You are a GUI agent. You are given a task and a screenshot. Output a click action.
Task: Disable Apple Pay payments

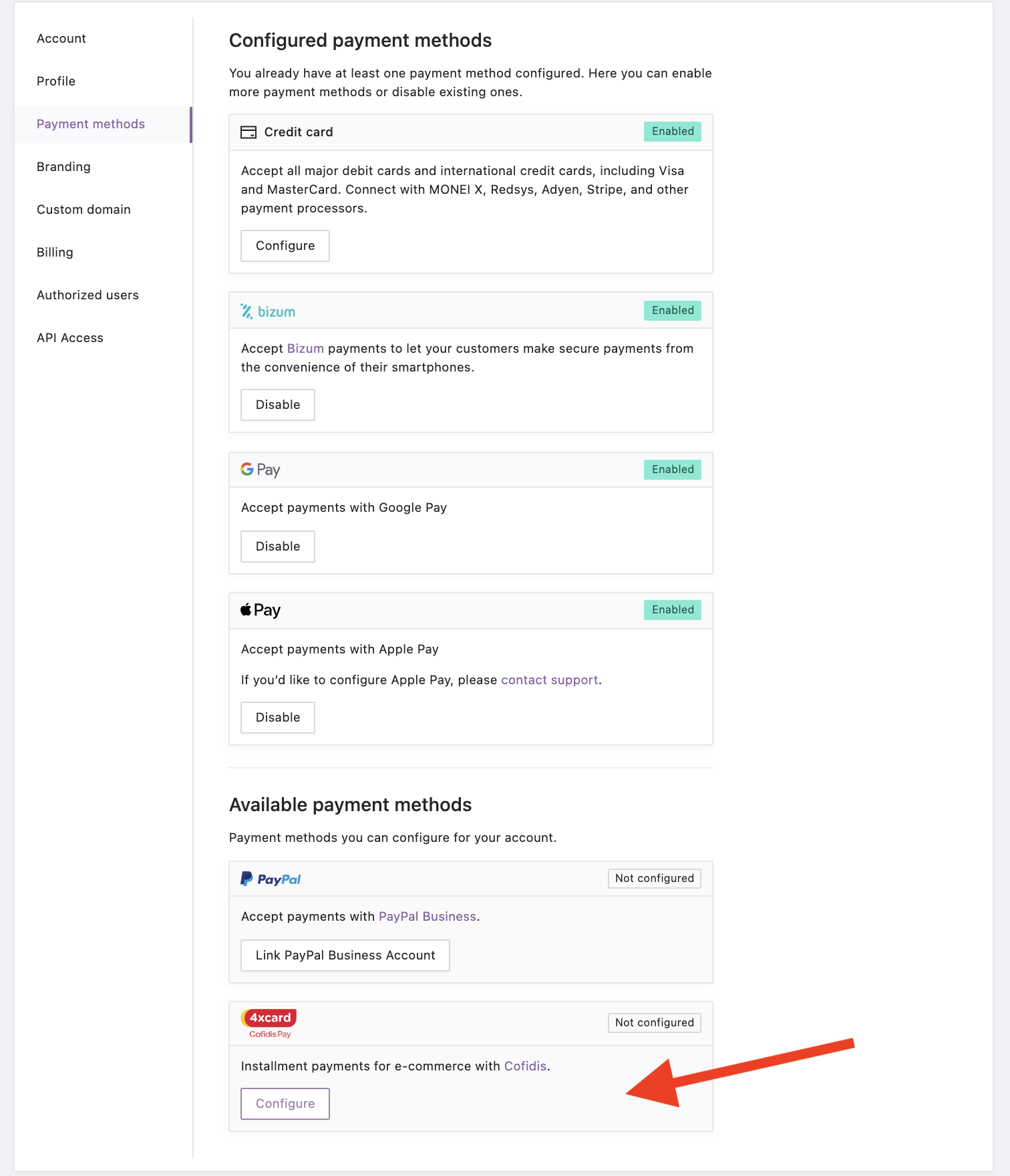pos(278,718)
